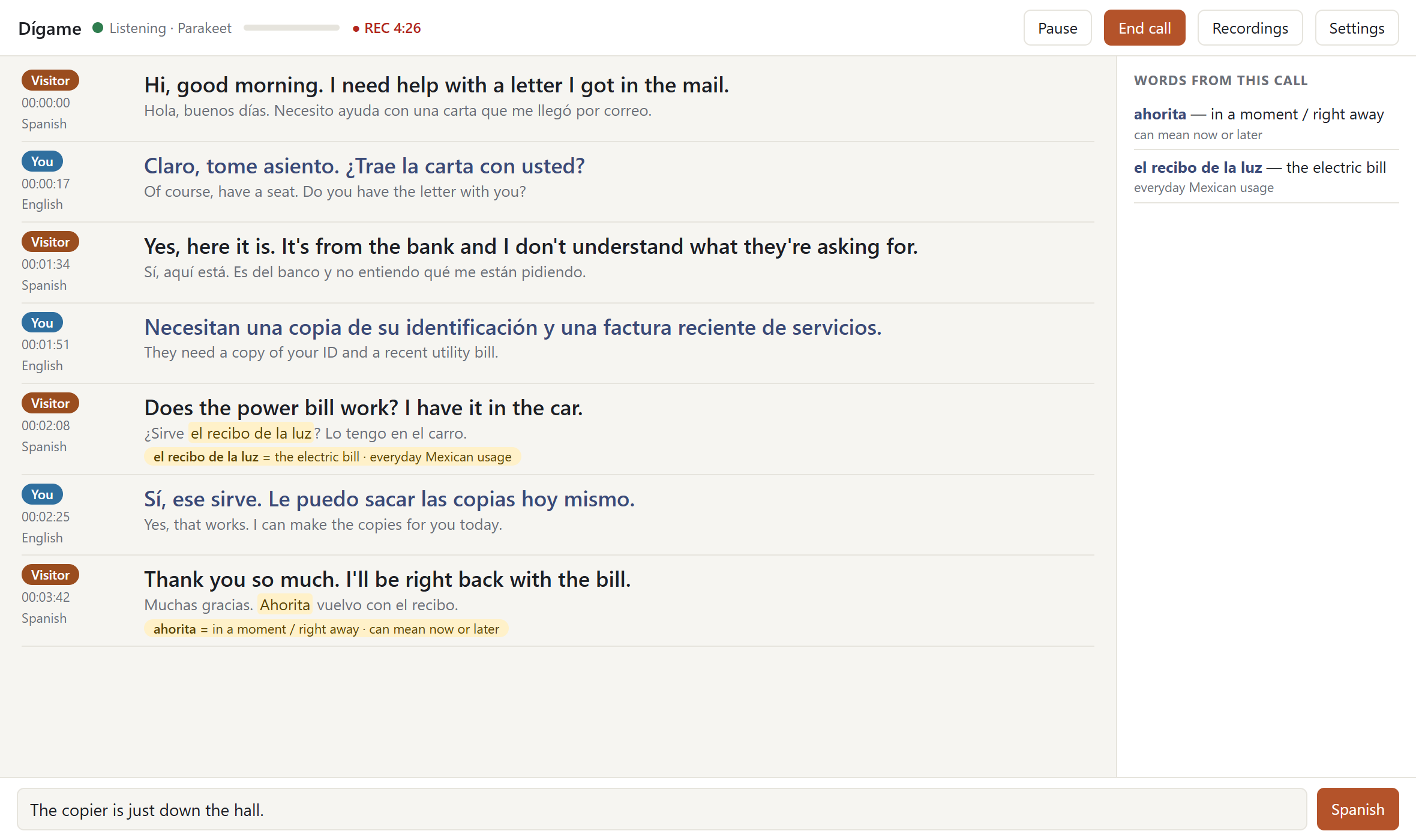Toggle the Spanish language button
1416x840 pixels.
pos(1357,809)
